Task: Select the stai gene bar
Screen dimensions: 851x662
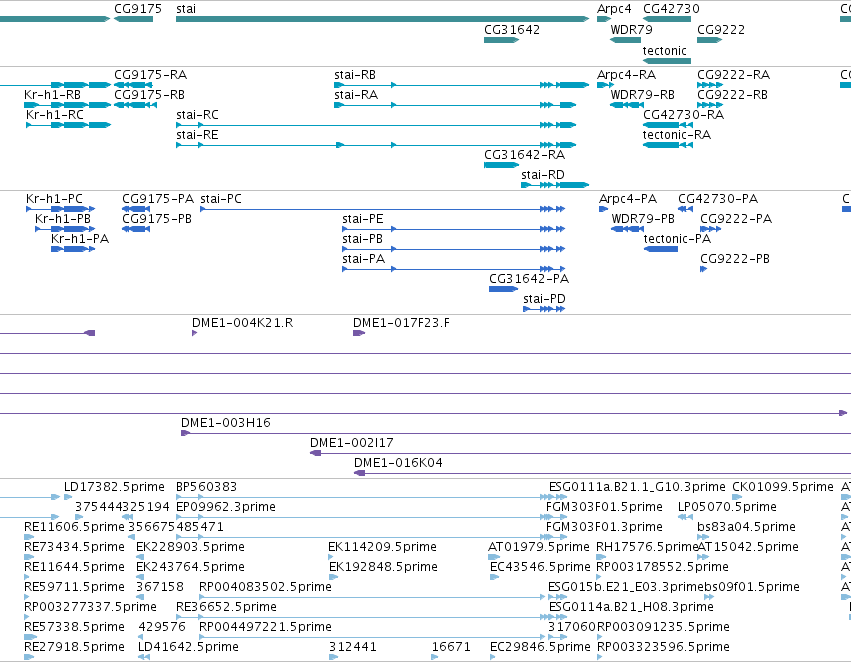Action: 382,19
